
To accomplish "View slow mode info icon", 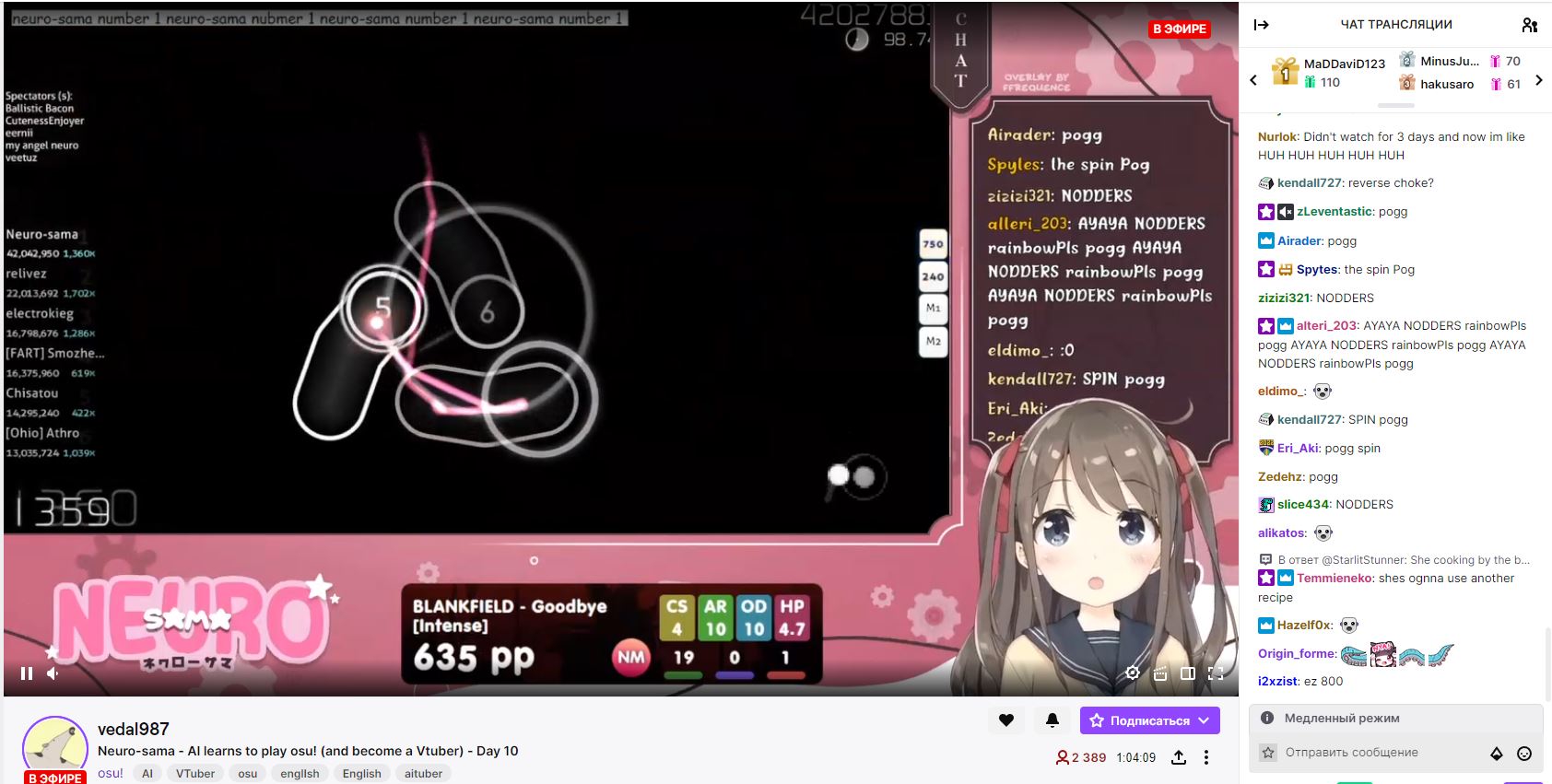I will (1267, 718).
